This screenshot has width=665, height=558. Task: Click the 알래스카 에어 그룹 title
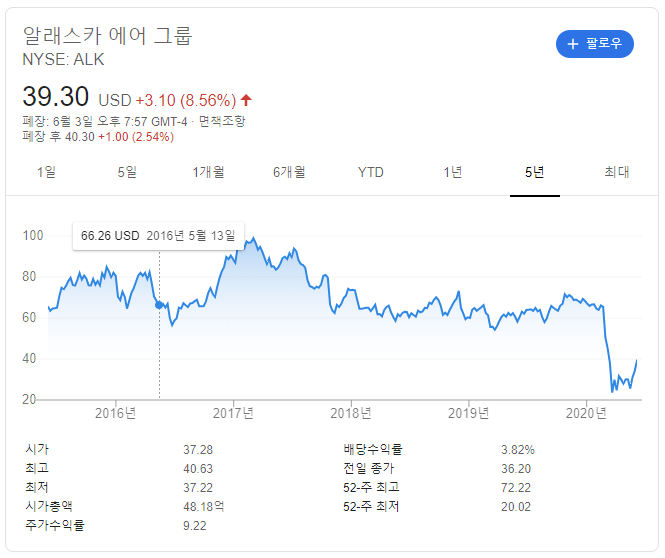pyautogui.click(x=107, y=36)
